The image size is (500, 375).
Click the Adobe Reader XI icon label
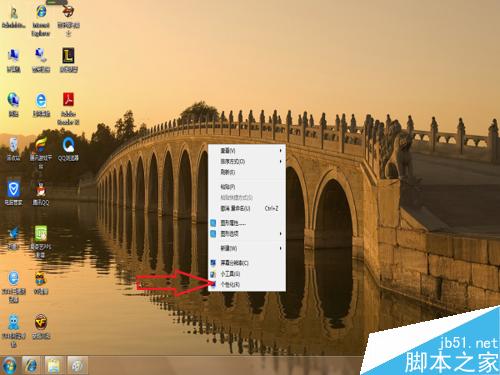[x=68, y=118]
